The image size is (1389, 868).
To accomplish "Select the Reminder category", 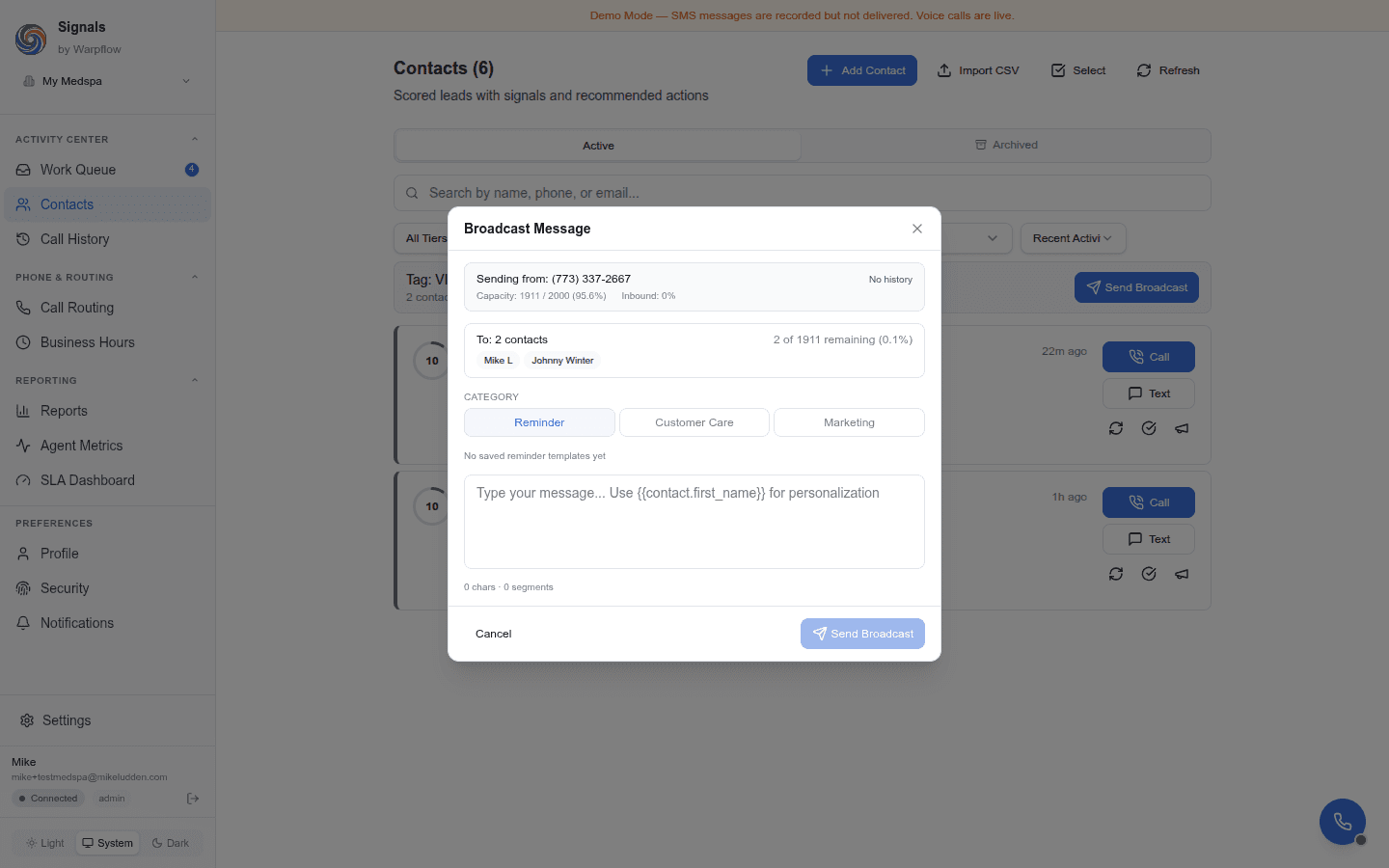I will 539,422.
